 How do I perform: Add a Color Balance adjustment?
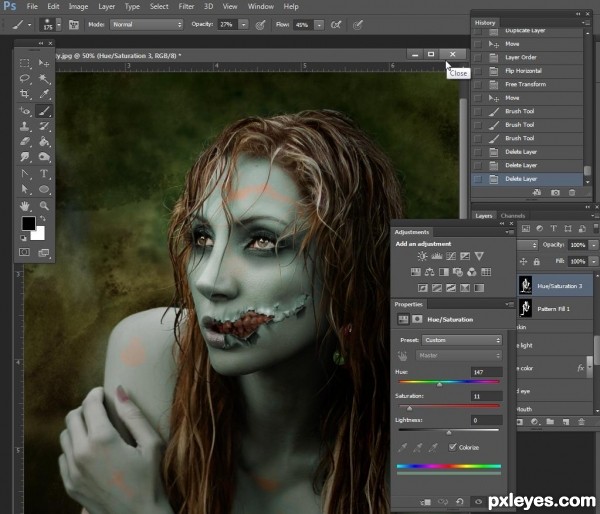click(x=430, y=272)
